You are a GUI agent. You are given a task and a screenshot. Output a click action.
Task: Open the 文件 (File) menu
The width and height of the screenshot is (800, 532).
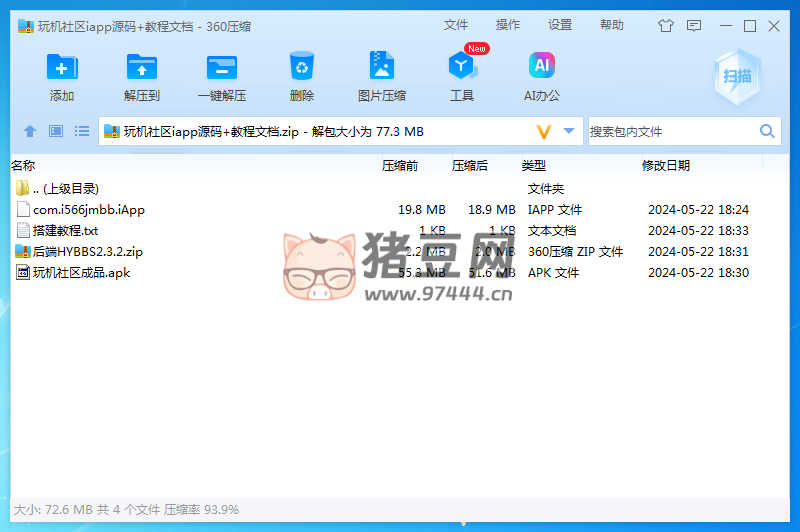tap(456, 25)
